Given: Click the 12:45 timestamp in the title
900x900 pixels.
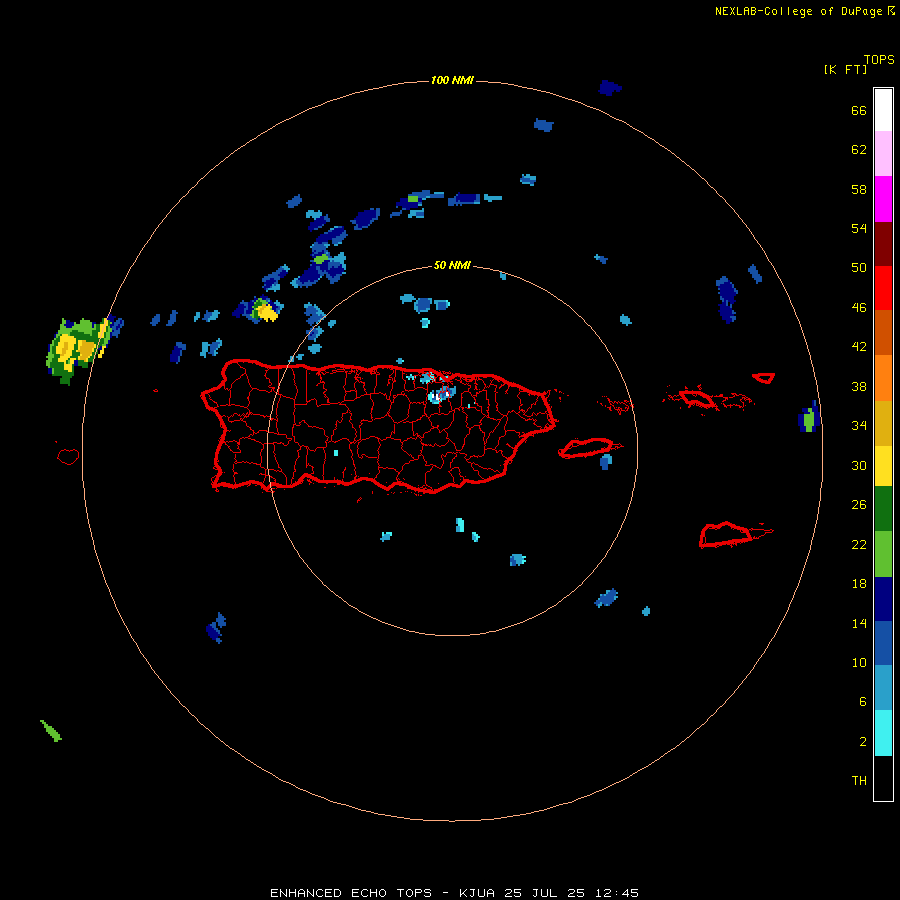Looking at the screenshot, I should click(617, 893).
